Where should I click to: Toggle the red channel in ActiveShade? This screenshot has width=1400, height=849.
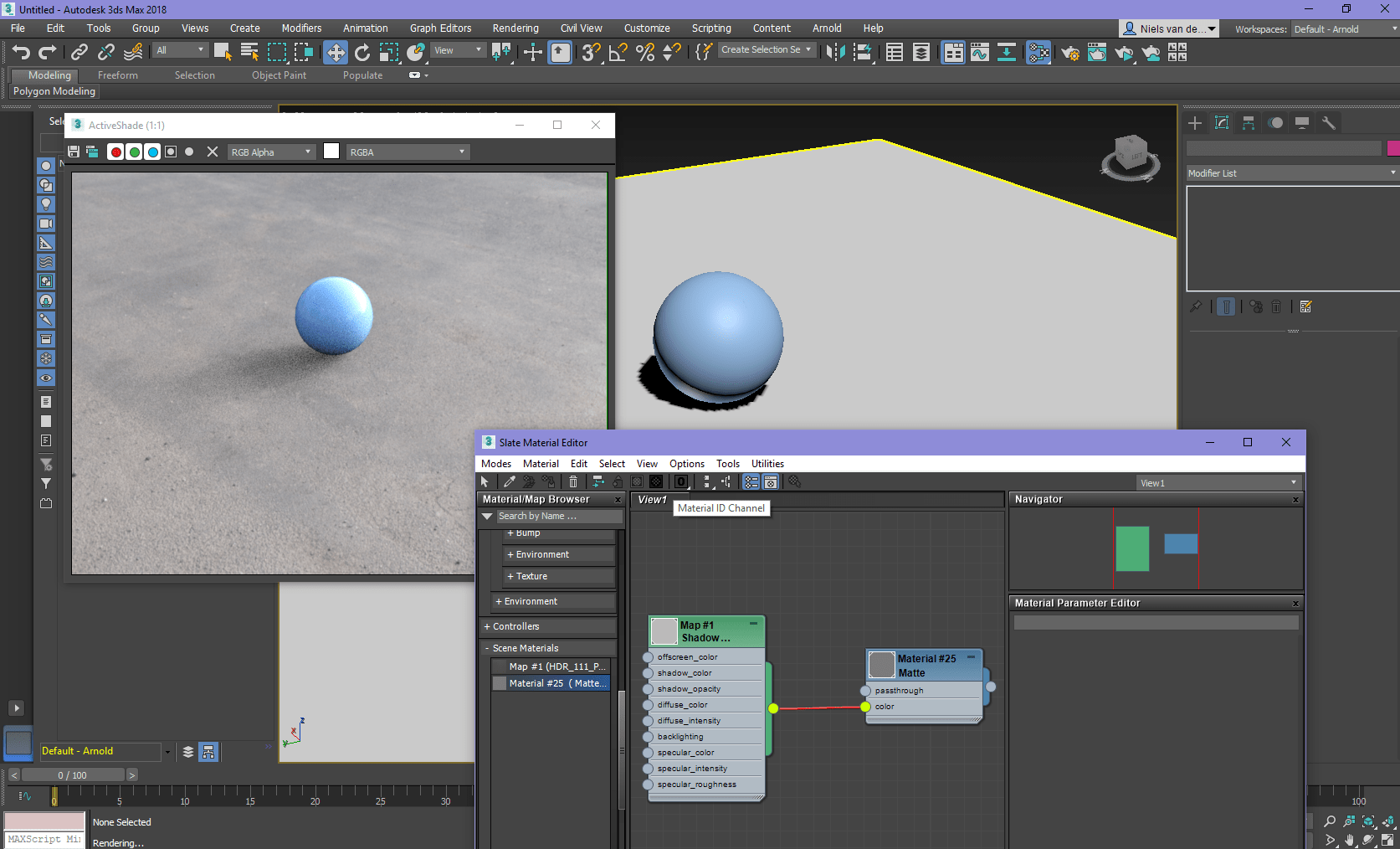coord(116,152)
